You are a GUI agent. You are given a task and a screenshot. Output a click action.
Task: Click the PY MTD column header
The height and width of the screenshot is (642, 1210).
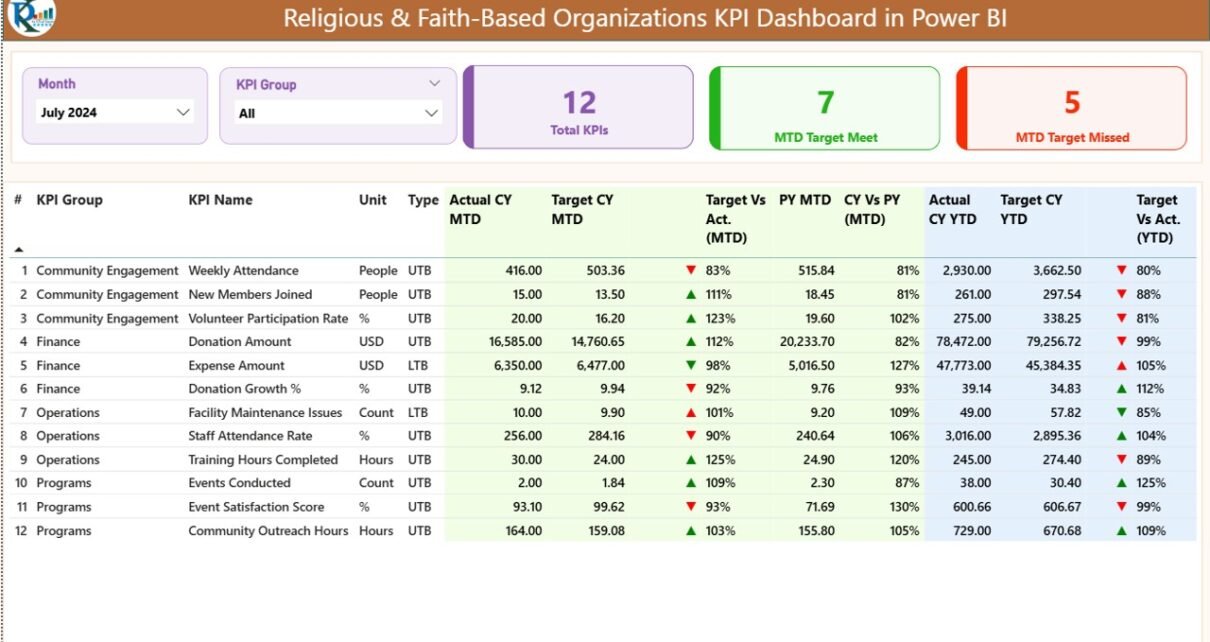[805, 200]
